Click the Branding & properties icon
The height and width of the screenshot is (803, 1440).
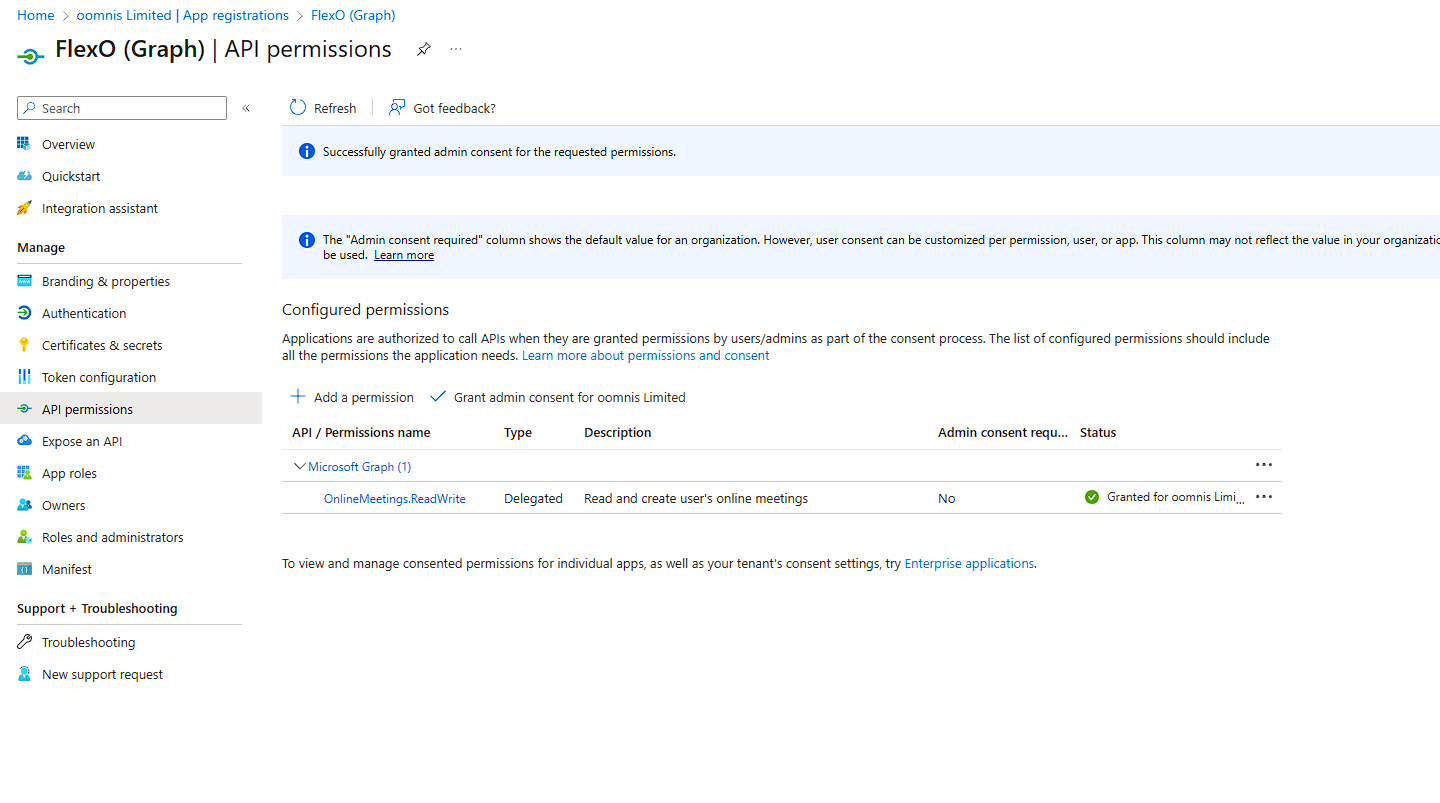tap(25, 281)
